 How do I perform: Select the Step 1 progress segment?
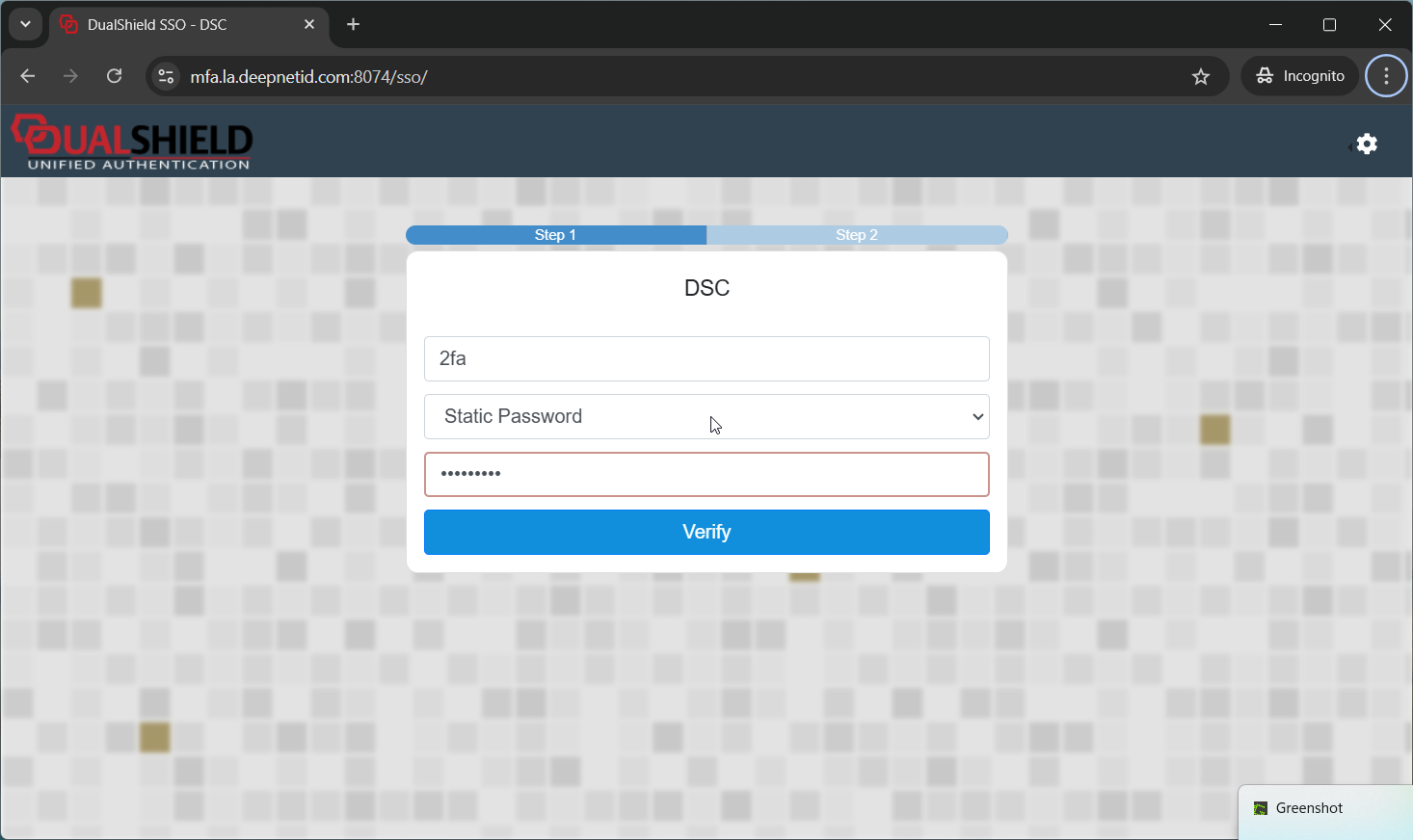[556, 235]
